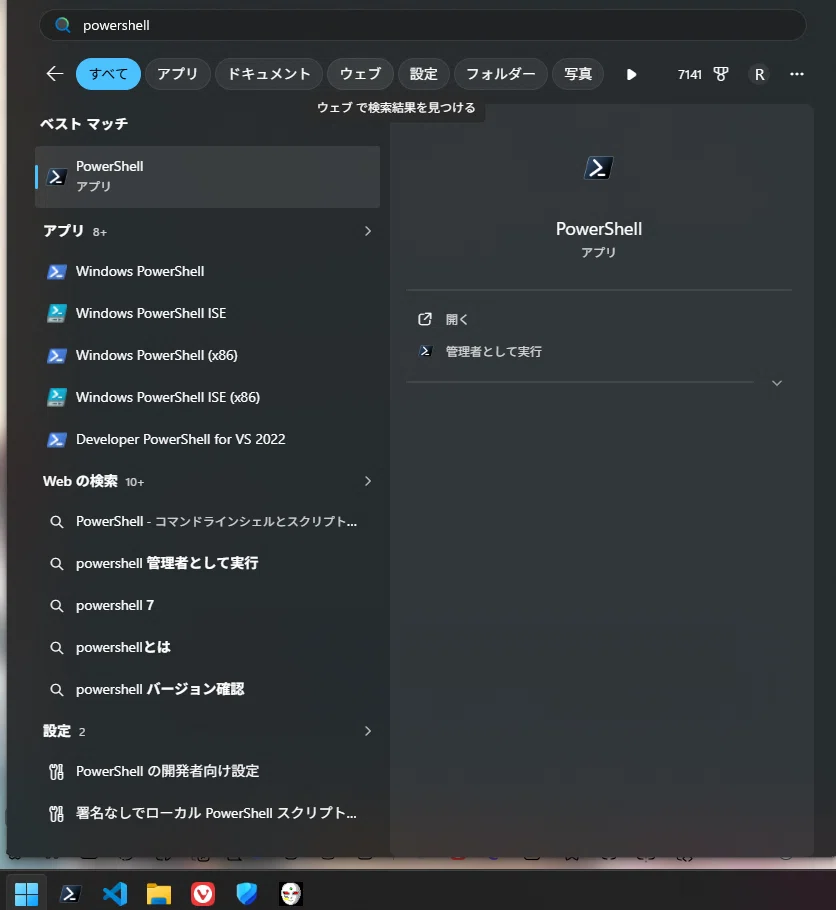
Task: Select powershell 管理者として実行 suggestion text
Action: coord(167,564)
